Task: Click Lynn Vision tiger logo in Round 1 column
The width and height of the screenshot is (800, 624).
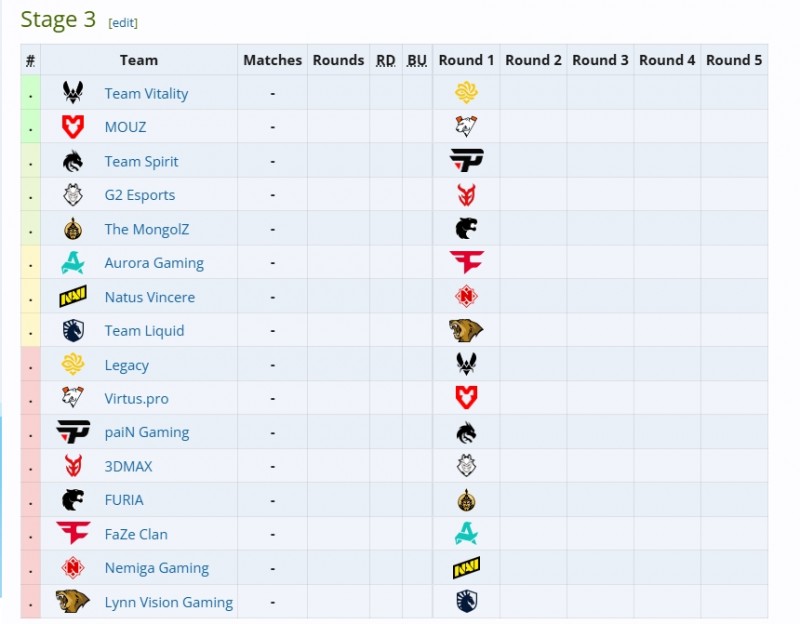Action: tap(466, 331)
